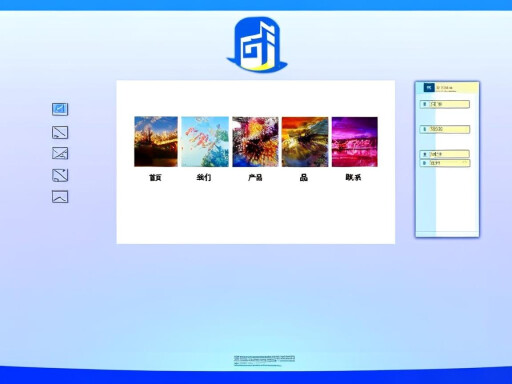This screenshot has height=384, width=512.
Task: Go to the 首页 menu label
Action: 155,178
